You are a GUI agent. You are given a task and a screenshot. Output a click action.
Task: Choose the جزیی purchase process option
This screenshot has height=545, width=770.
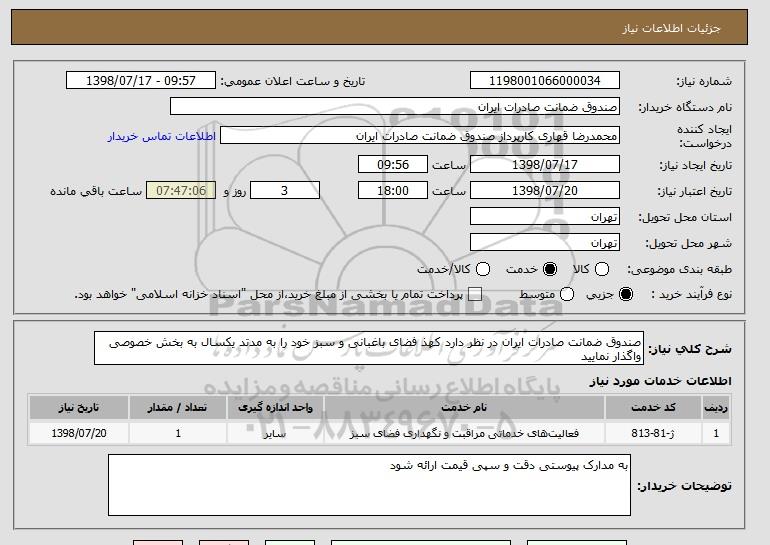626,294
